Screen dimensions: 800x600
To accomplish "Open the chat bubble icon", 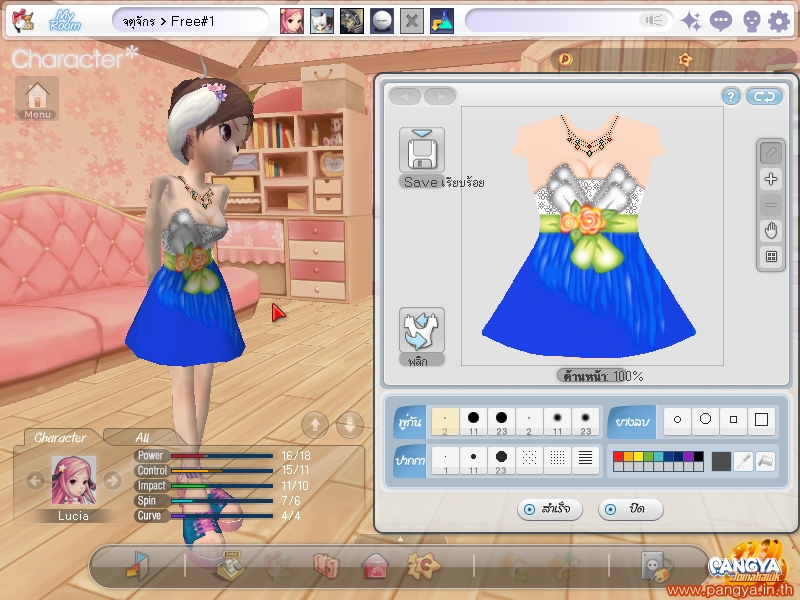I will [720, 21].
